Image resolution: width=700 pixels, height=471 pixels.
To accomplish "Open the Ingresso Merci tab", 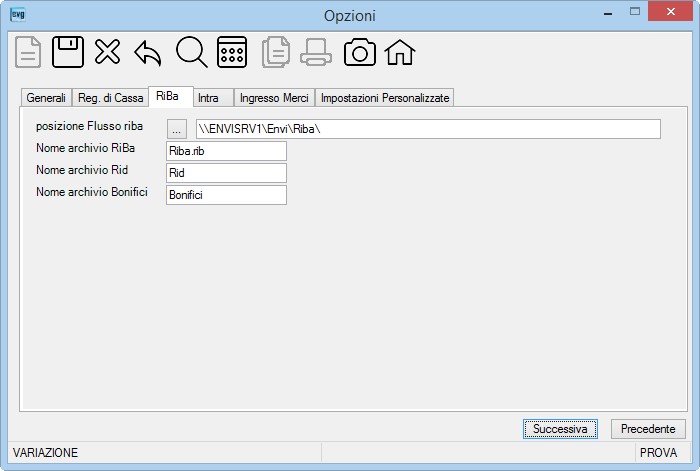I will [x=274, y=98].
